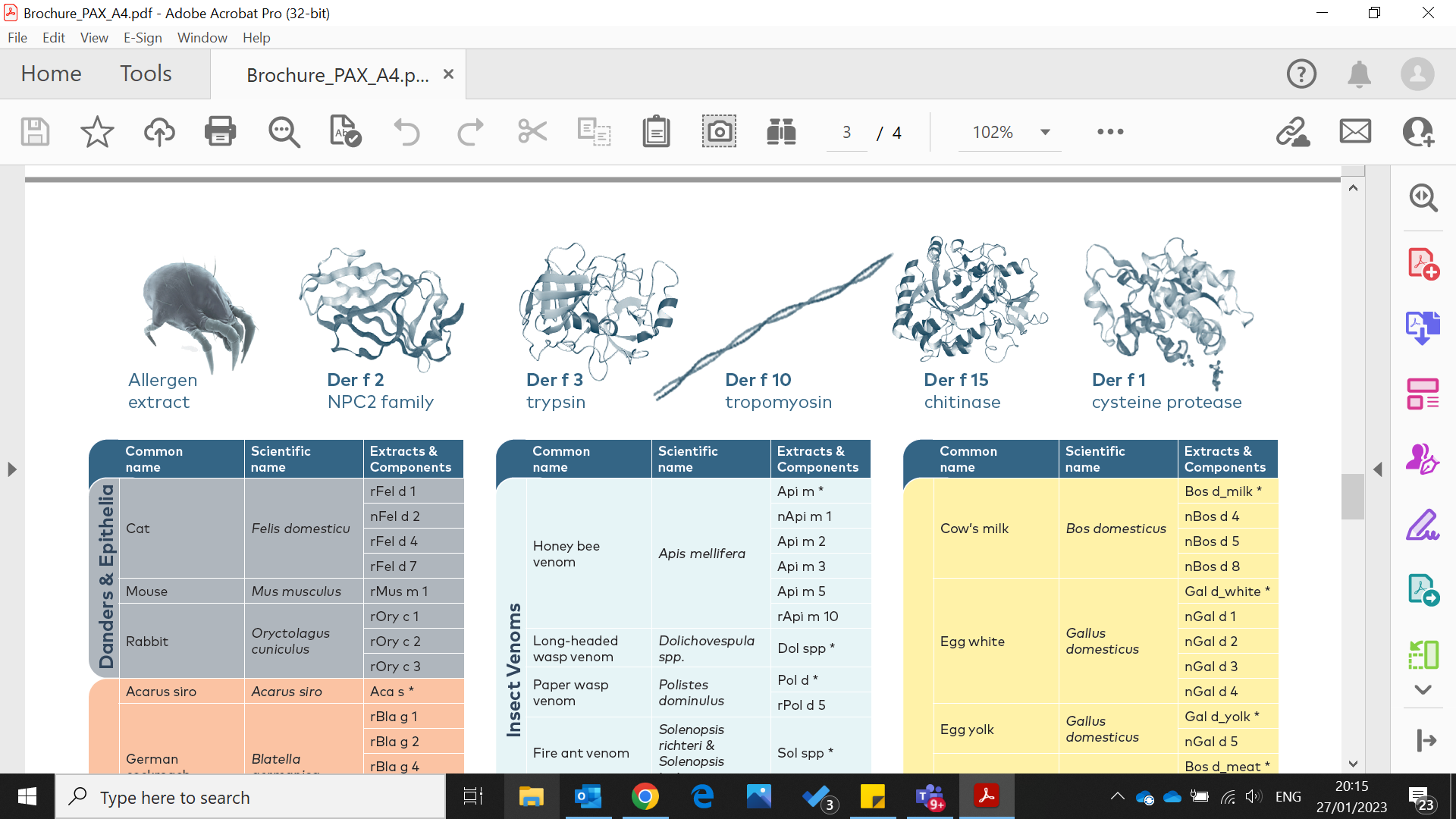1456x819 pixels.
Task: Click the Print file icon
Action: coord(220,132)
